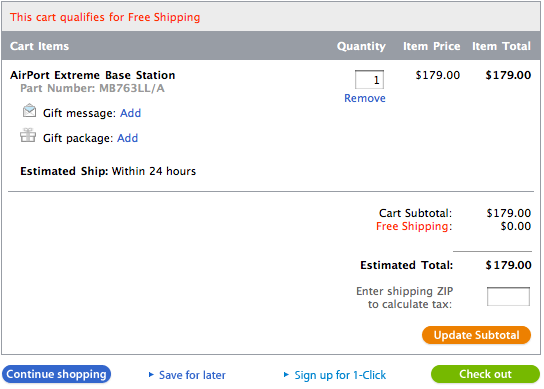Click the Quantity column header
The image size is (544, 389).
[361, 46]
